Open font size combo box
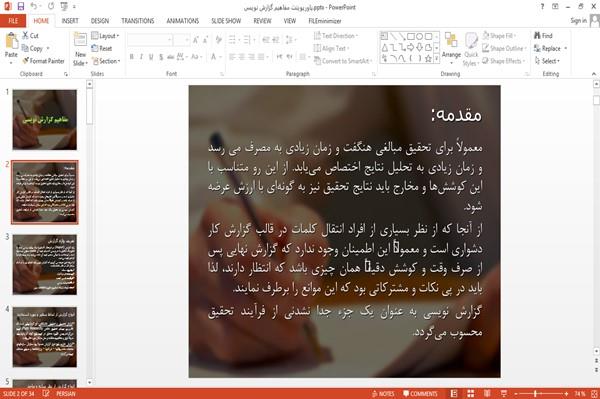600x399 pixels. click(181, 40)
